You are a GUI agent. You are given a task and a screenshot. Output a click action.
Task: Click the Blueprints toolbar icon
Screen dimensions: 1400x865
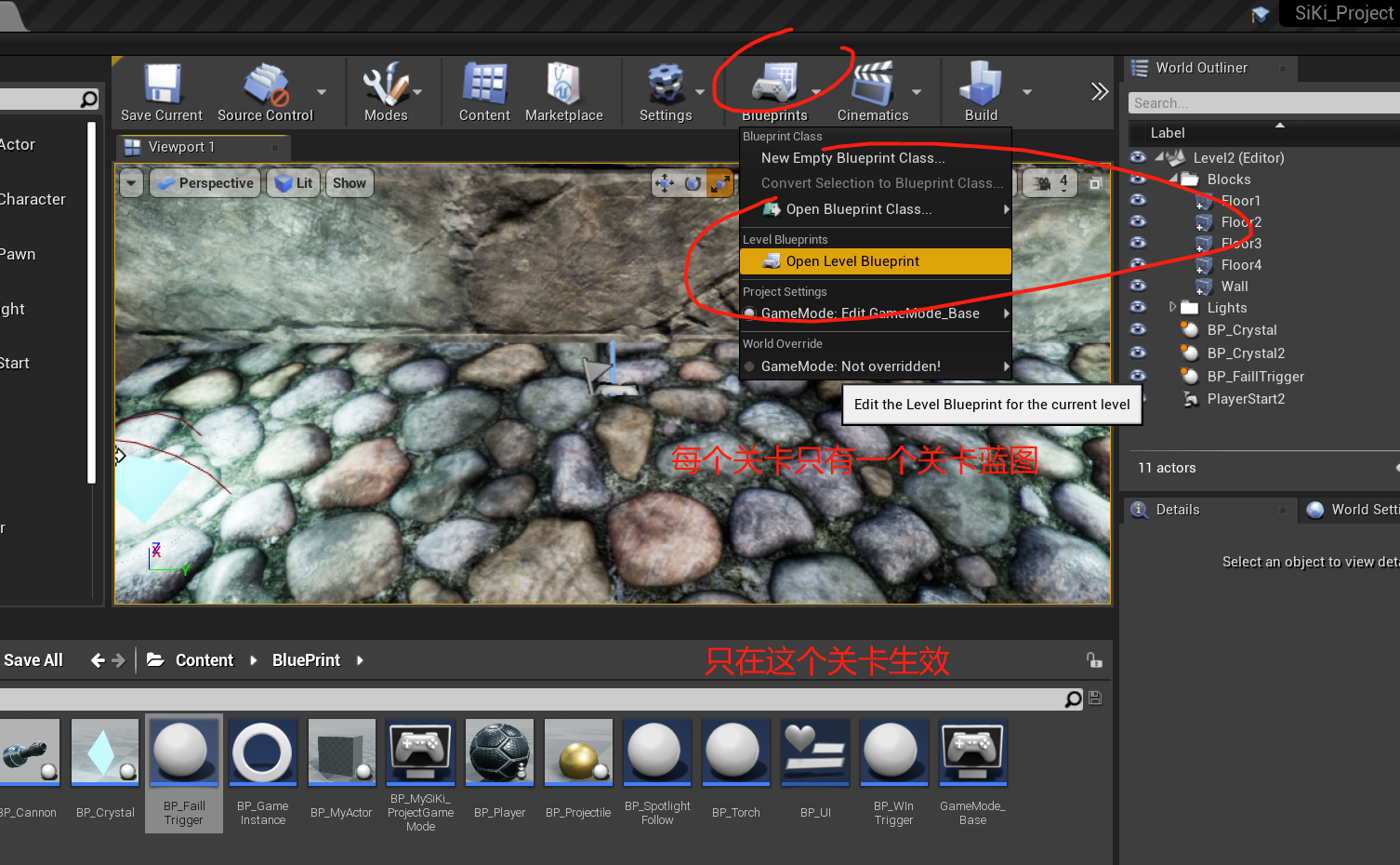coord(774,84)
